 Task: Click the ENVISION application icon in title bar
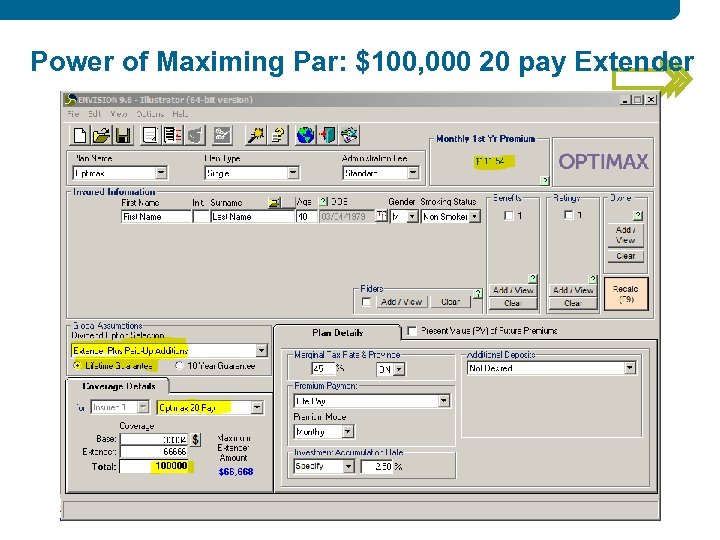[70, 100]
